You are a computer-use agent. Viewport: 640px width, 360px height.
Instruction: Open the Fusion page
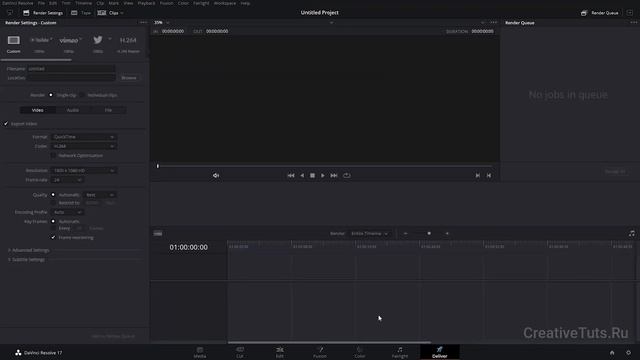point(320,352)
